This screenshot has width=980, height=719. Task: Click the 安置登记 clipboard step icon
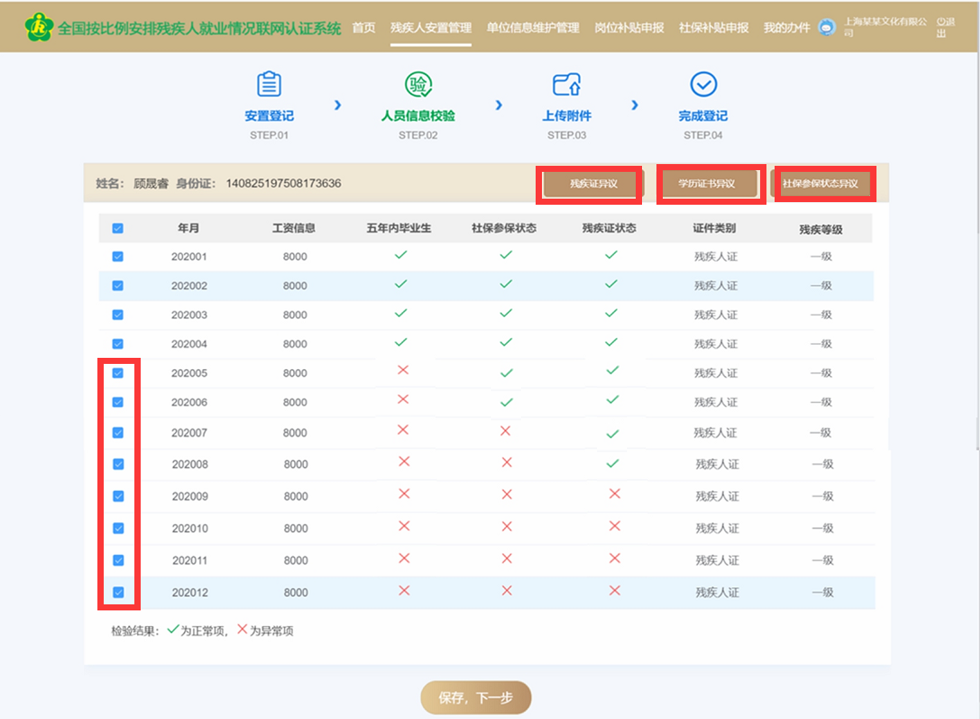click(269, 85)
